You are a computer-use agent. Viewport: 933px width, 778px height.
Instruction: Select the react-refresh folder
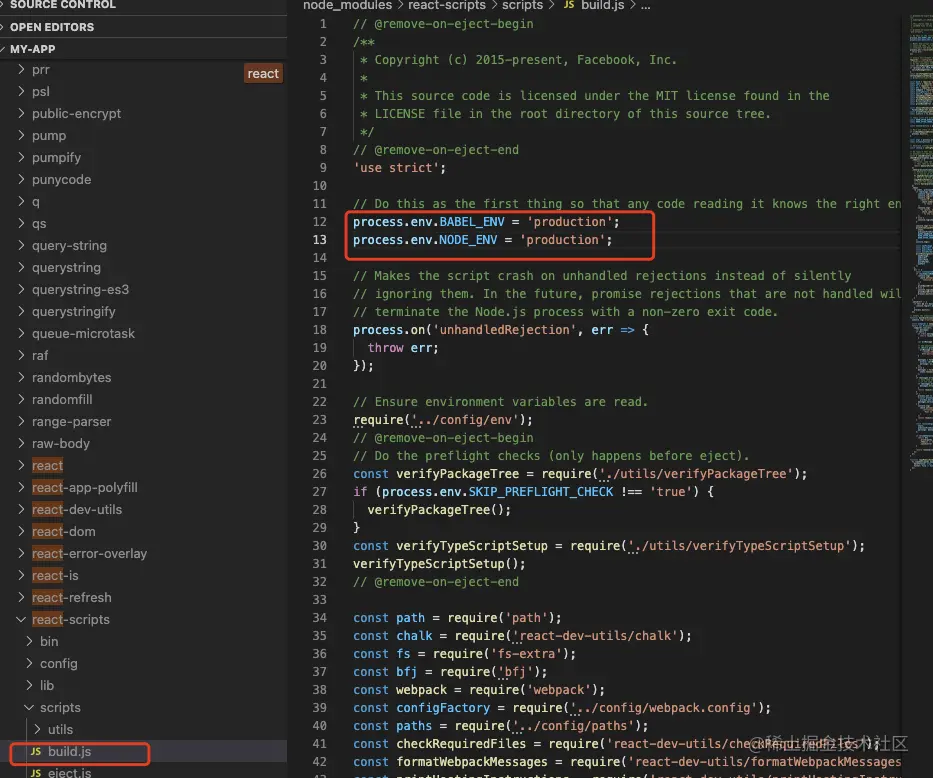point(71,597)
